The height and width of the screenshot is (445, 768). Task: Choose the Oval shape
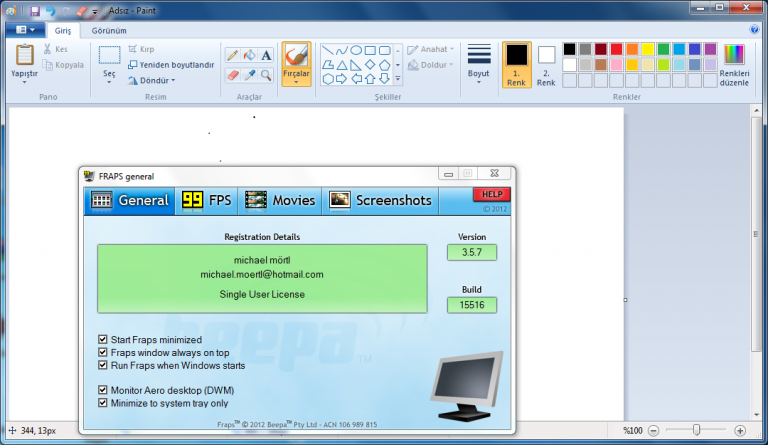click(x=356, y=50)
